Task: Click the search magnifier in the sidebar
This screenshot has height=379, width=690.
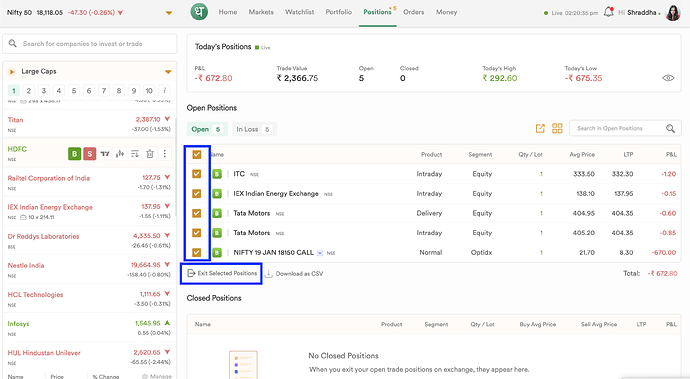Action: (x=13, y=44)
